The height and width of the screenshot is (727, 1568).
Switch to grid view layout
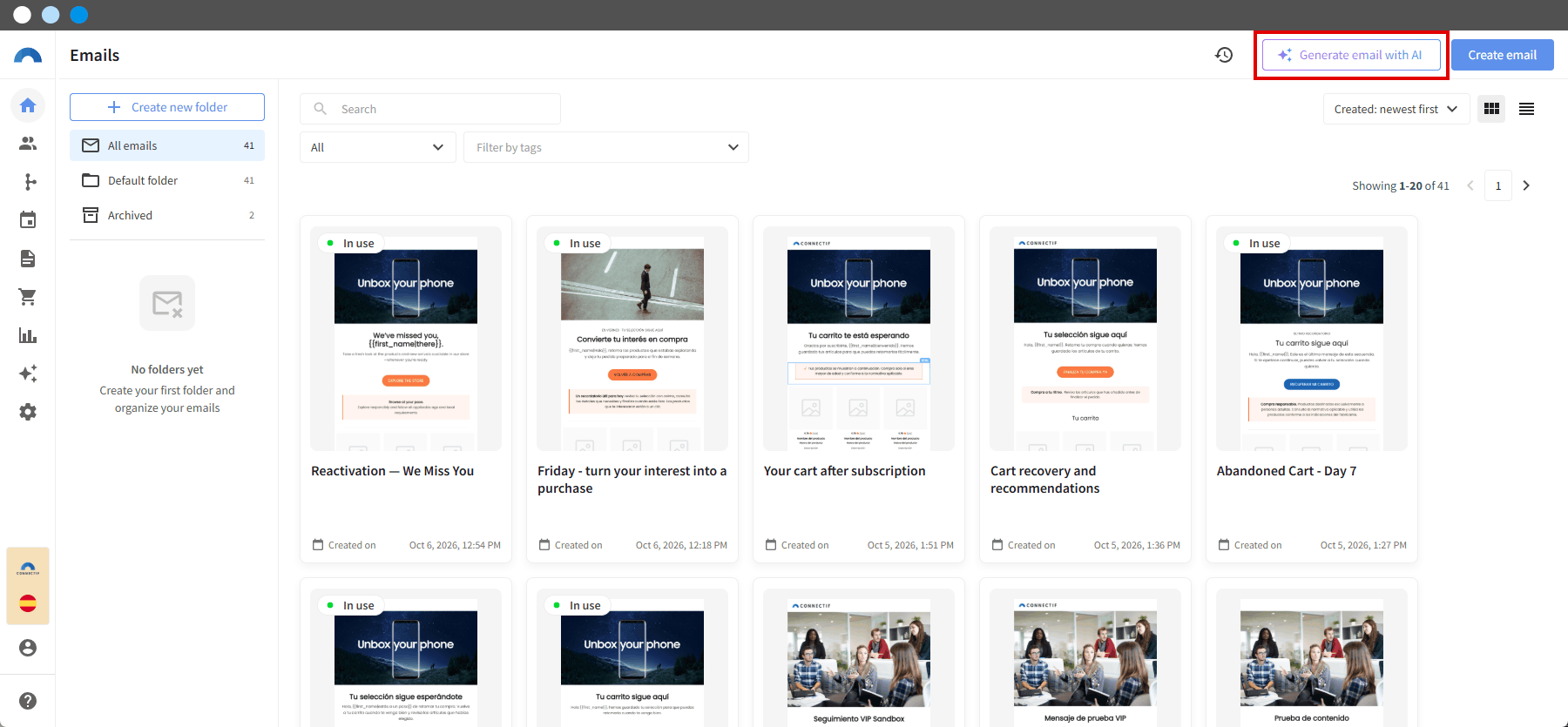point(1491,109)
